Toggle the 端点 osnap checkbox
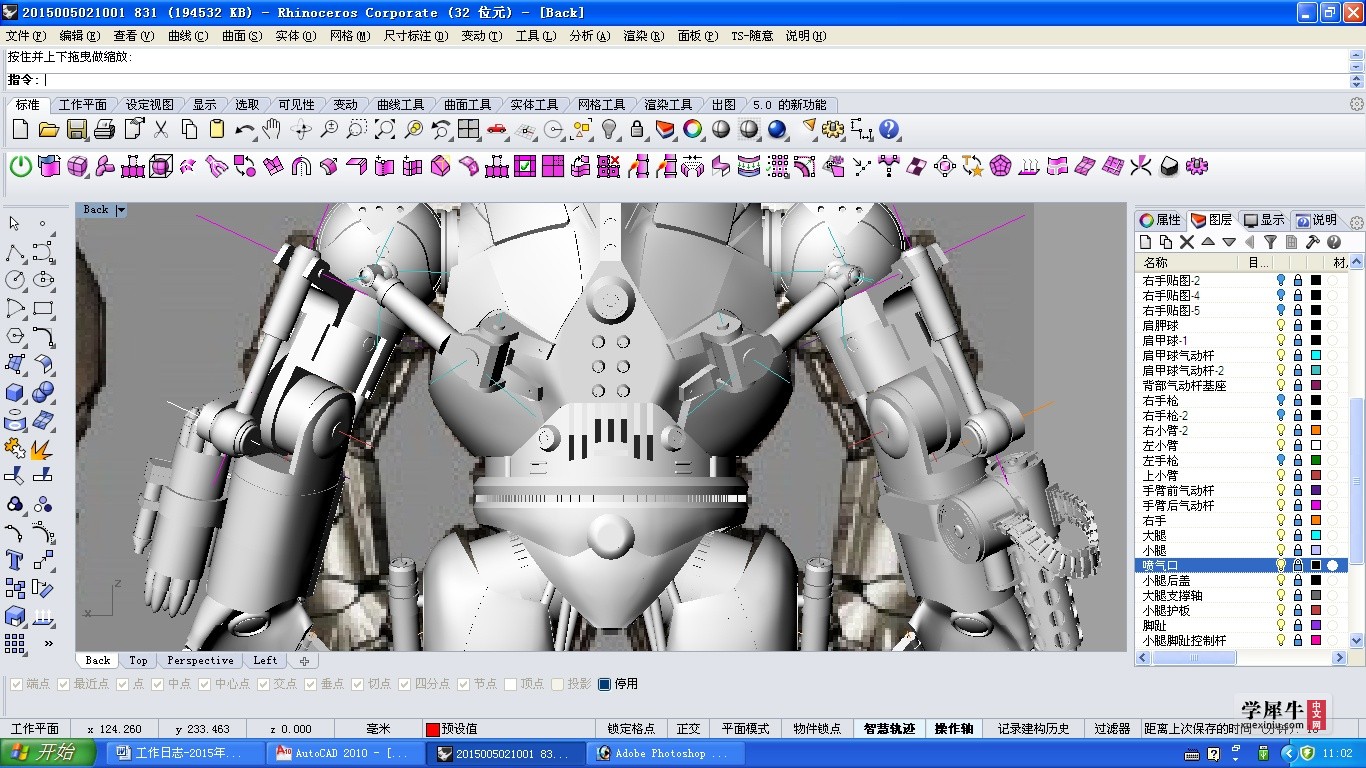This screenshot has height=768, width=1366. click(16, 684)
